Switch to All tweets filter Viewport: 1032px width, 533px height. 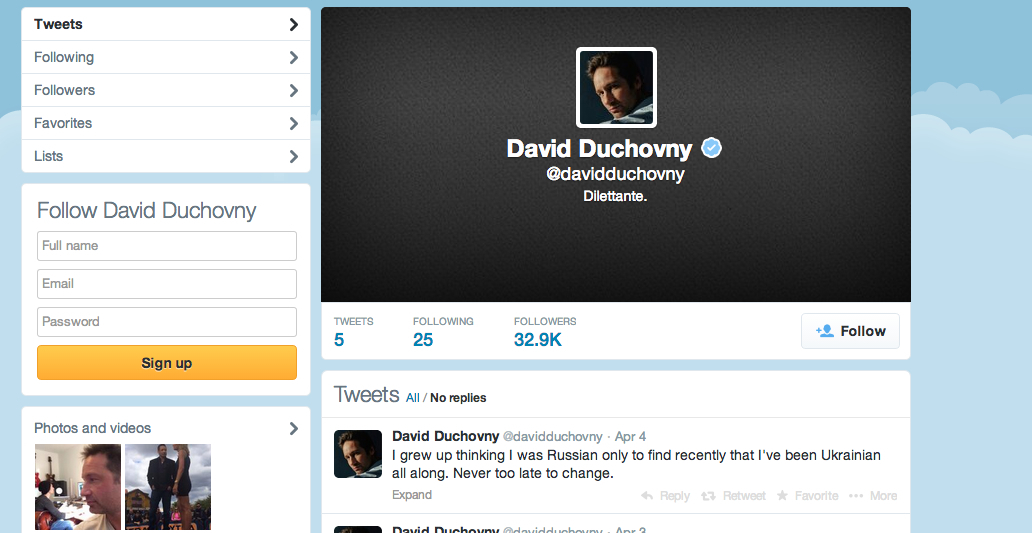pyautogui.click(x=413, y=397)
